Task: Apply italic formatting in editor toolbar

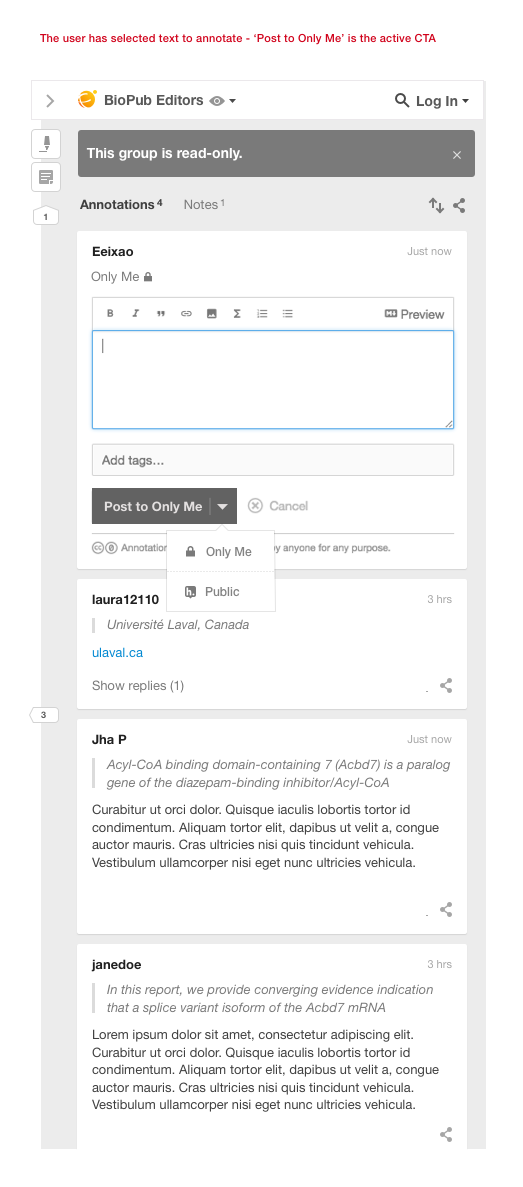Action: click(x=135, y=313)
